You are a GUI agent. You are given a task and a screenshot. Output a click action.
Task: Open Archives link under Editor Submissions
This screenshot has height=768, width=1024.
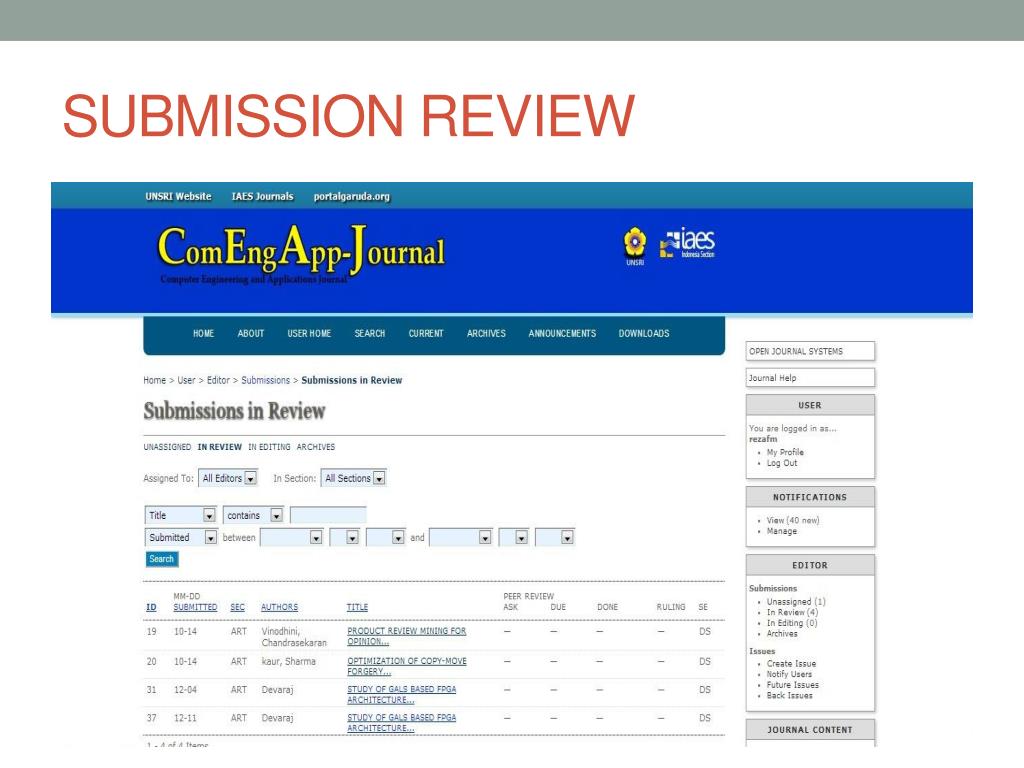tap(782, 634)
